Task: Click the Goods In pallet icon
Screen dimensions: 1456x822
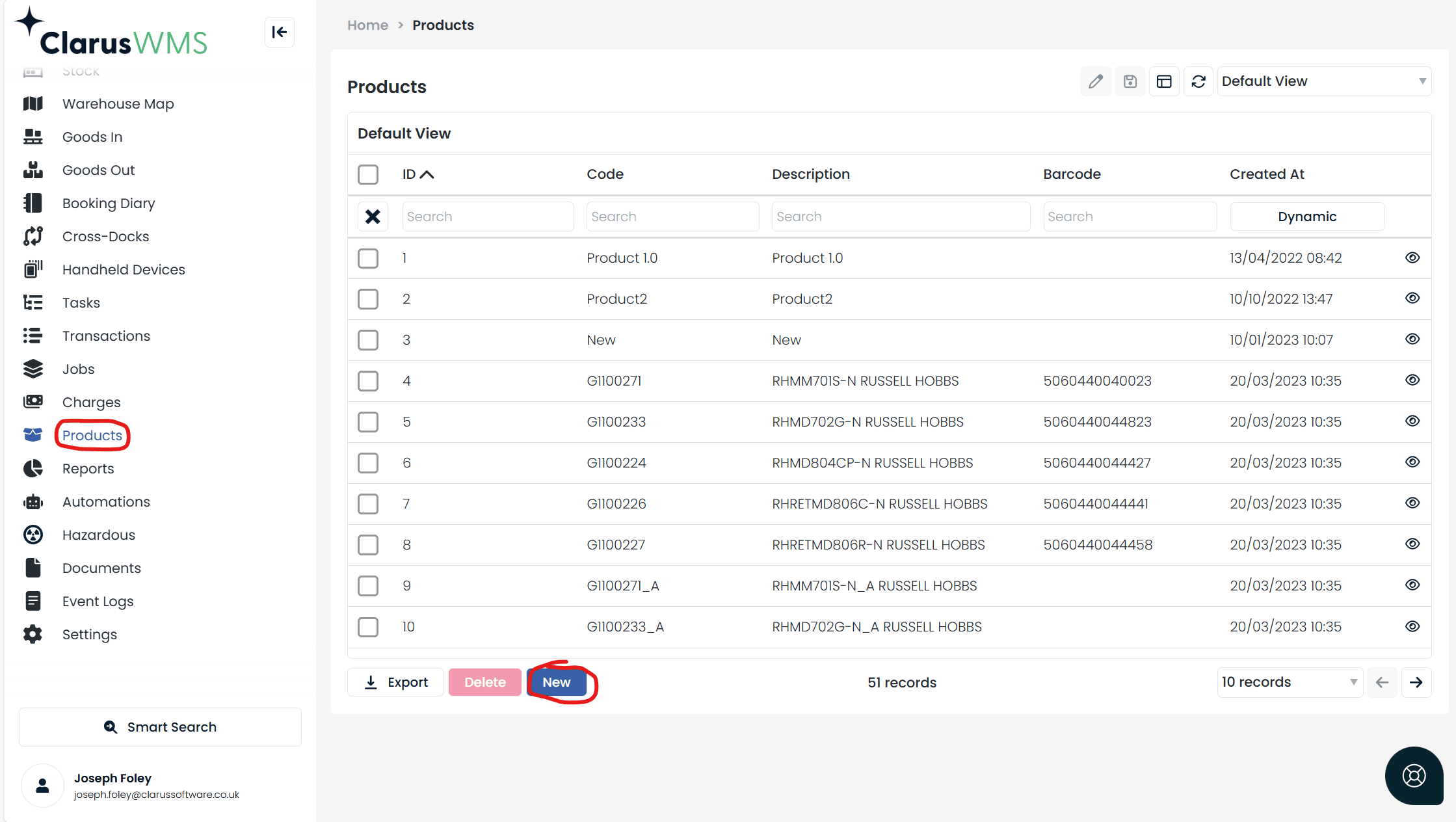Action: (33, 137)
